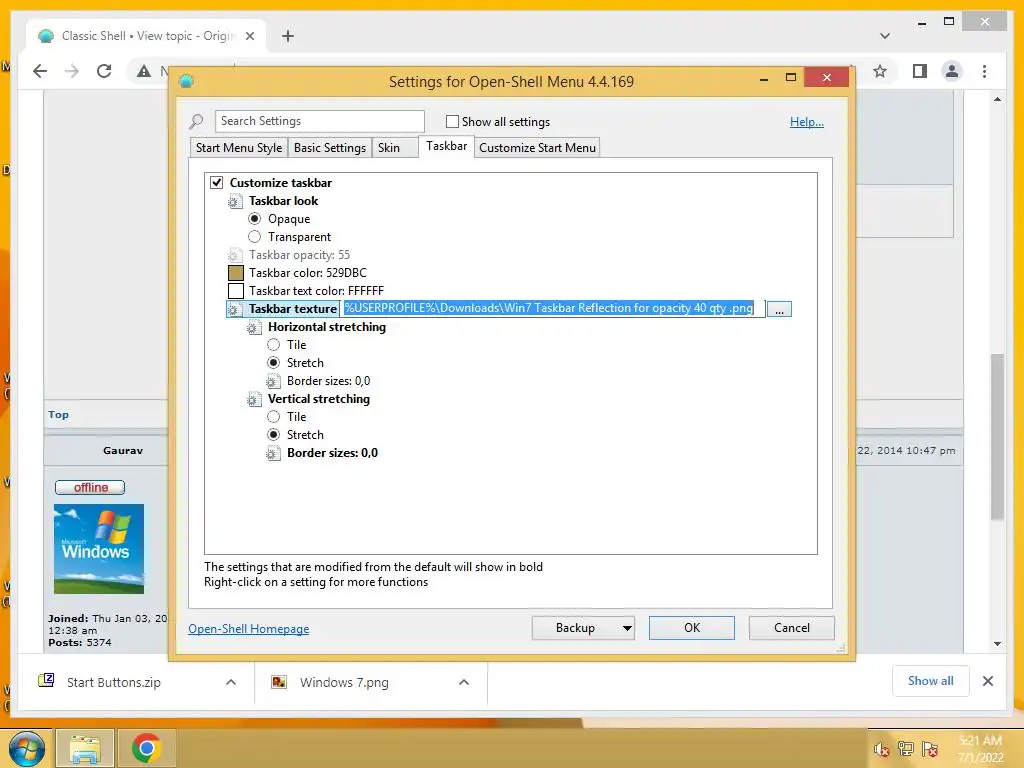Click the magnifier icon beside Search Settings
The width and height of the screenshot is (1024, 768).
[196, 121]
